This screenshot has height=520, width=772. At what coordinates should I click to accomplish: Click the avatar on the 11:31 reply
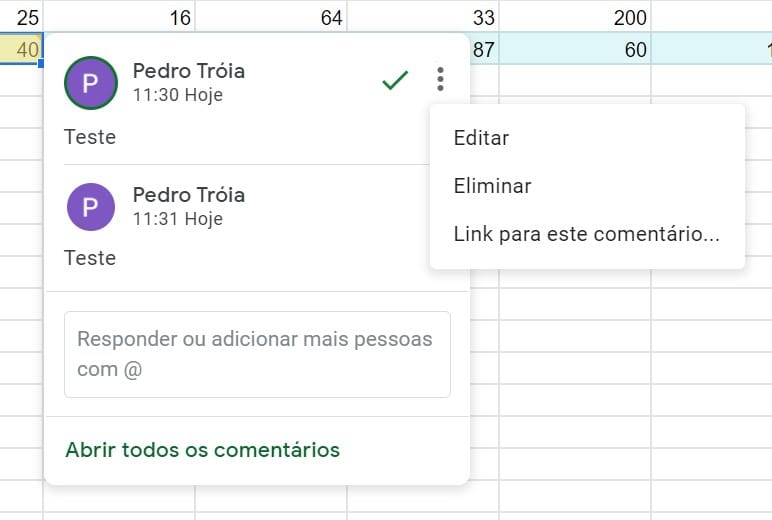[x=90, y=206]
